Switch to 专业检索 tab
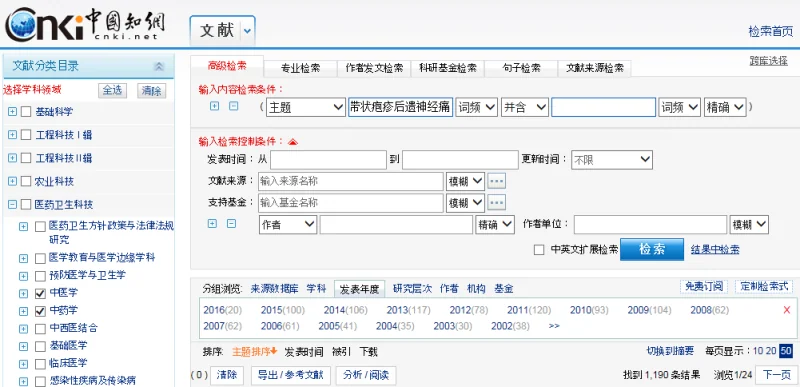 coord(301,68)
